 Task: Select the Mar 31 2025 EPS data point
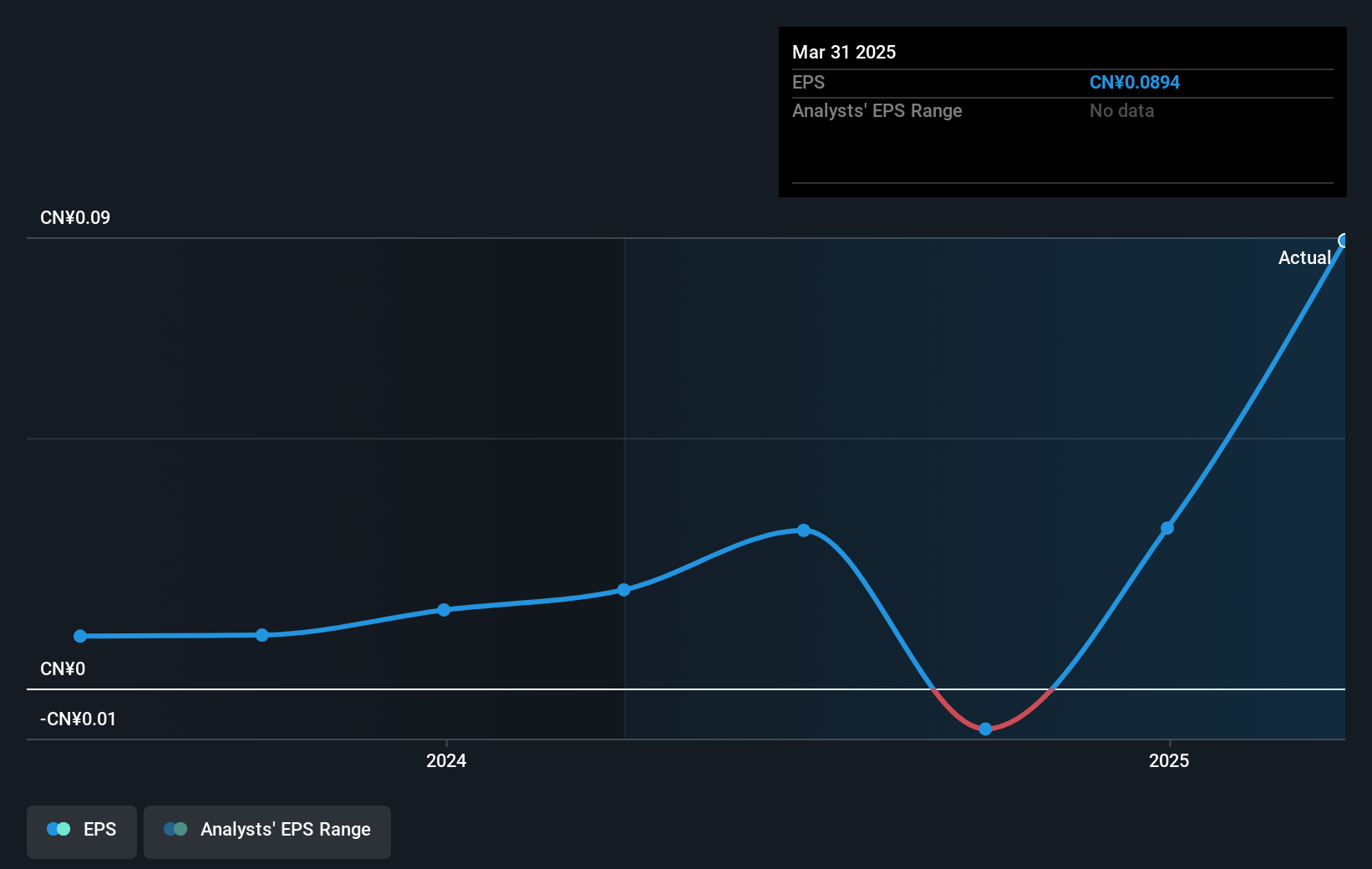click(1344, 241)
